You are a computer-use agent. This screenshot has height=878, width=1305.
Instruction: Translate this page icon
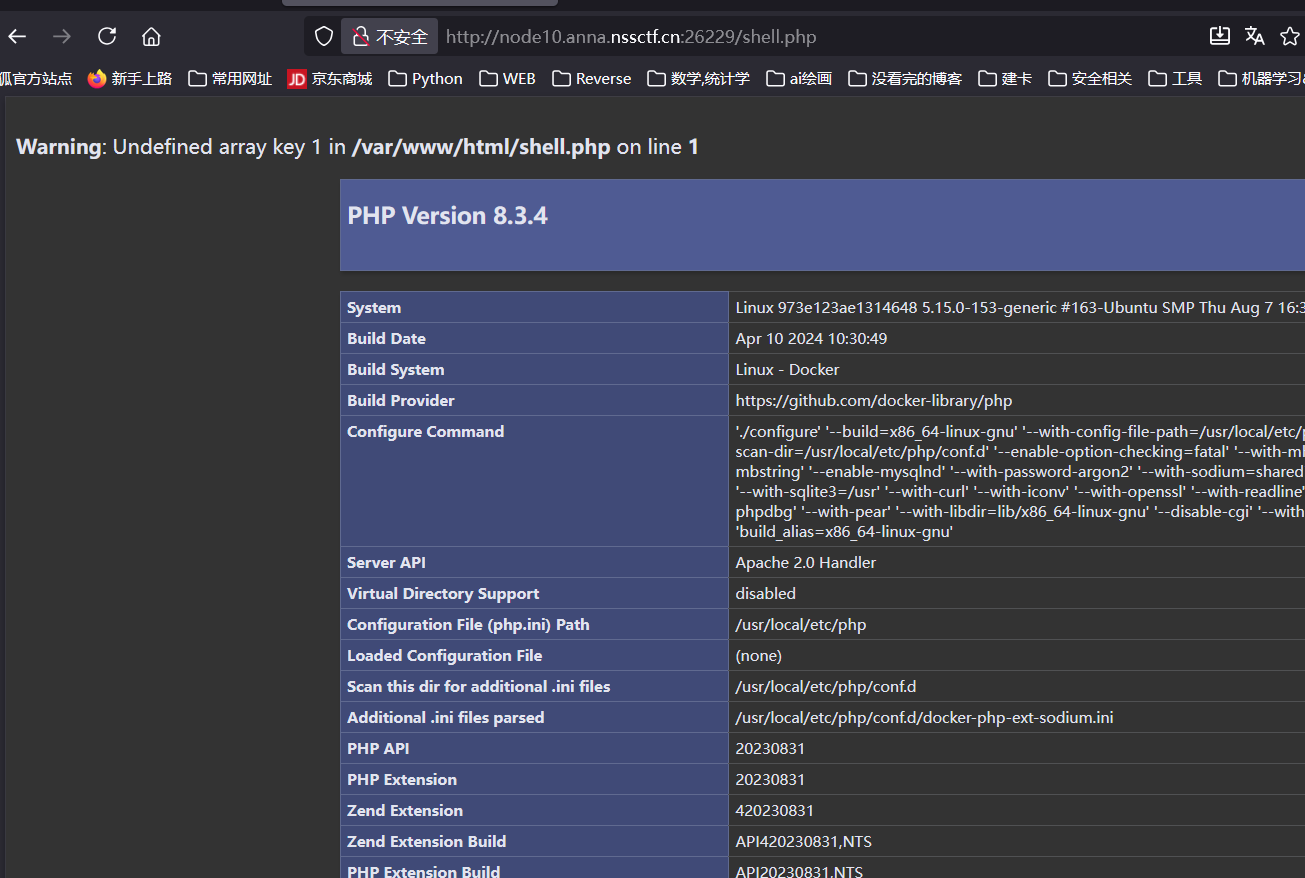point(1255,37)
